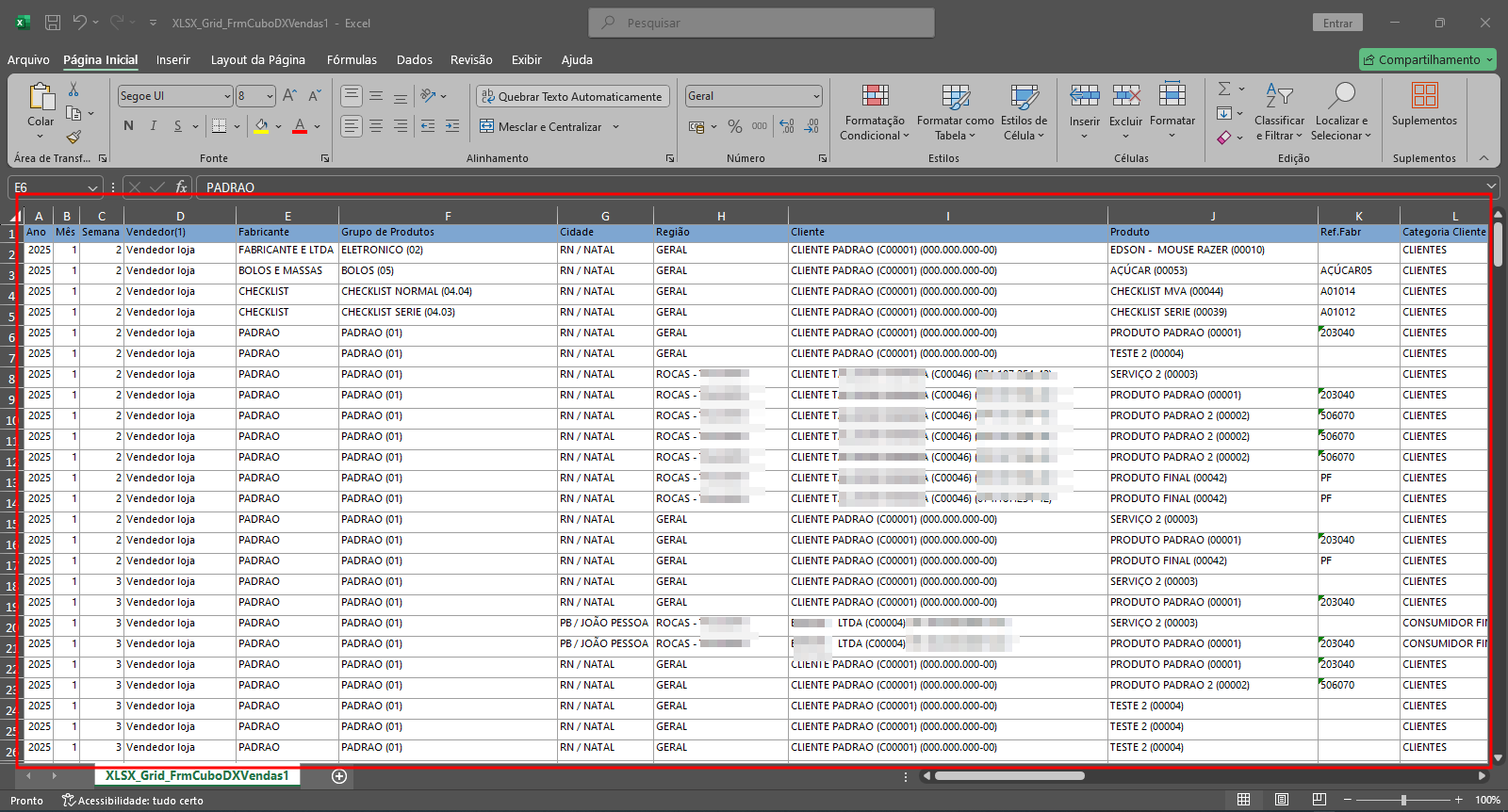Click the increase indent icon

click(x=452, y=126)
